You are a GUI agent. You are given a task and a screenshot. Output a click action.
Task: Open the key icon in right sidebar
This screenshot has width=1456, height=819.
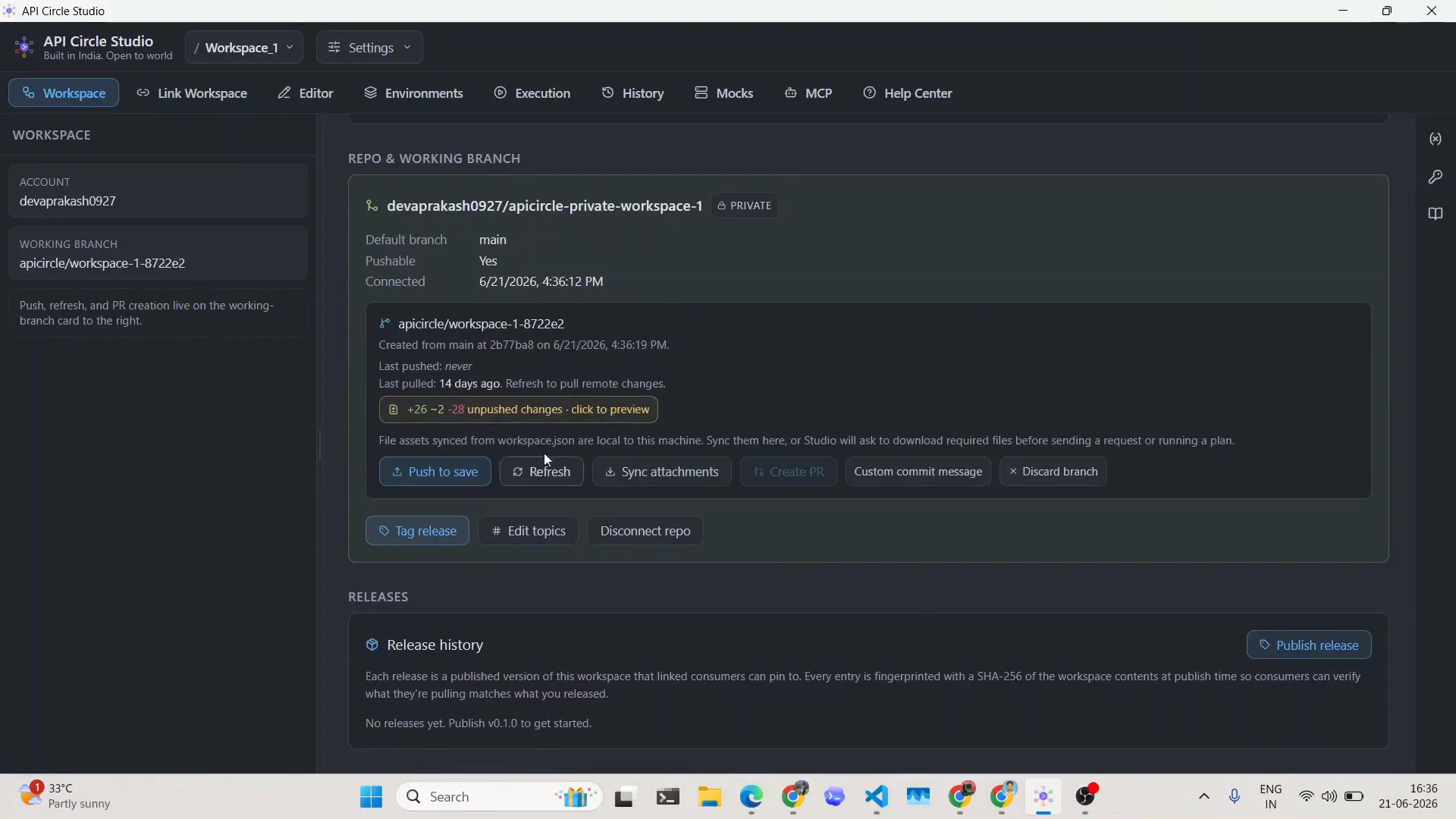tap(1436, 177)
